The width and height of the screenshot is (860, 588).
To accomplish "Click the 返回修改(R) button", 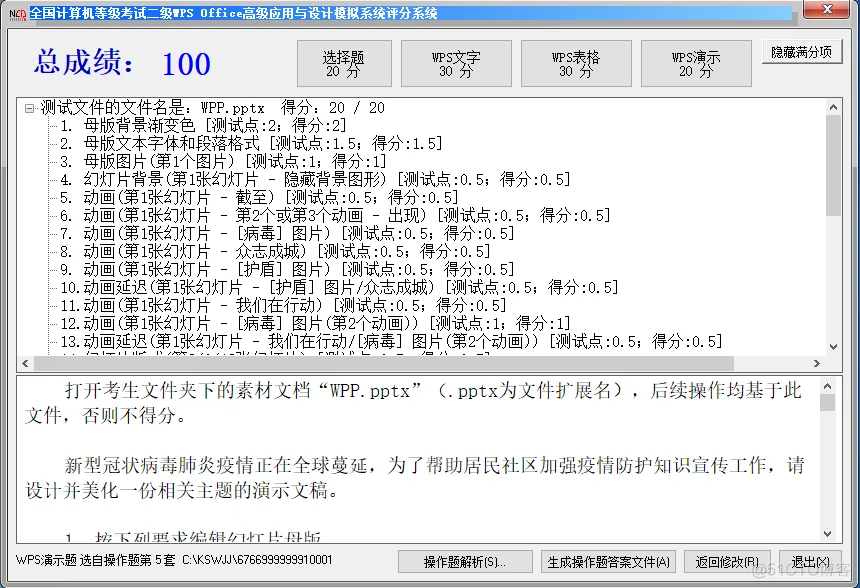I will 727,562.
